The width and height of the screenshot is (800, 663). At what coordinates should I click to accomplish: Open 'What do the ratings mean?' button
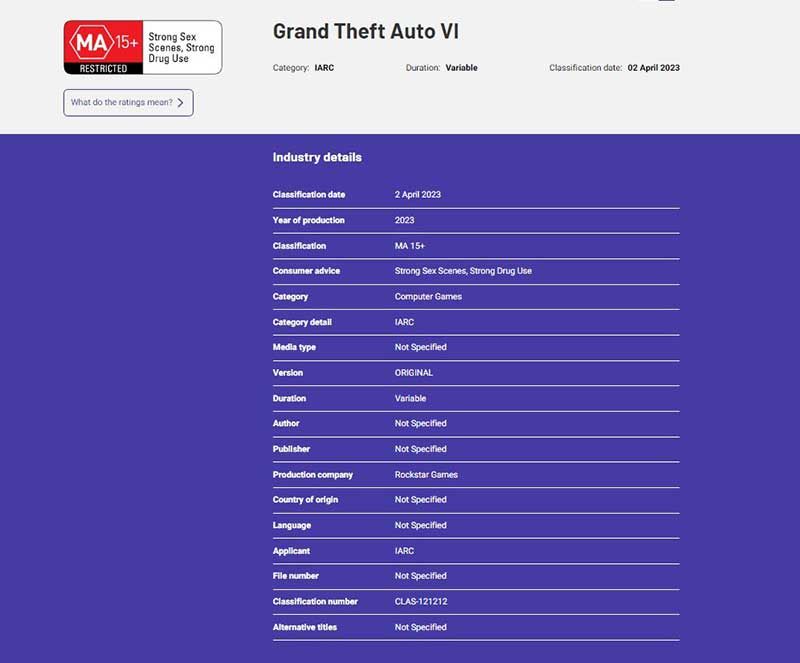[128, 103]
